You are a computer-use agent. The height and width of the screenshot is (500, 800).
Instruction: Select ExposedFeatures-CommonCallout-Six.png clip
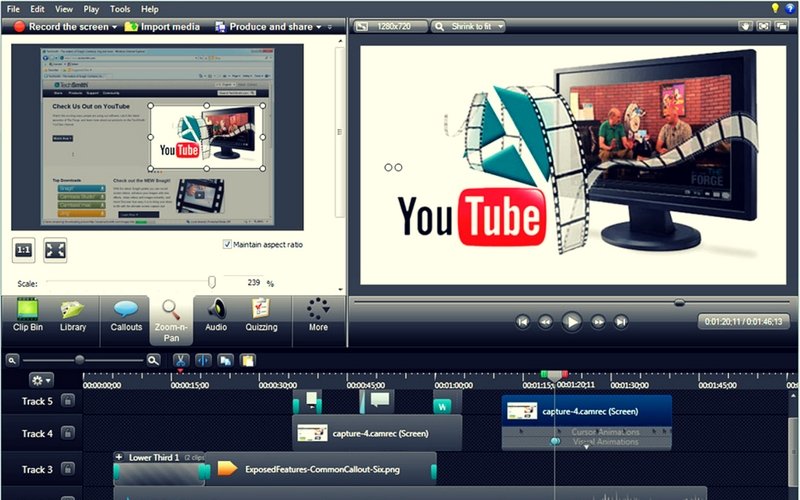point(321,469)
